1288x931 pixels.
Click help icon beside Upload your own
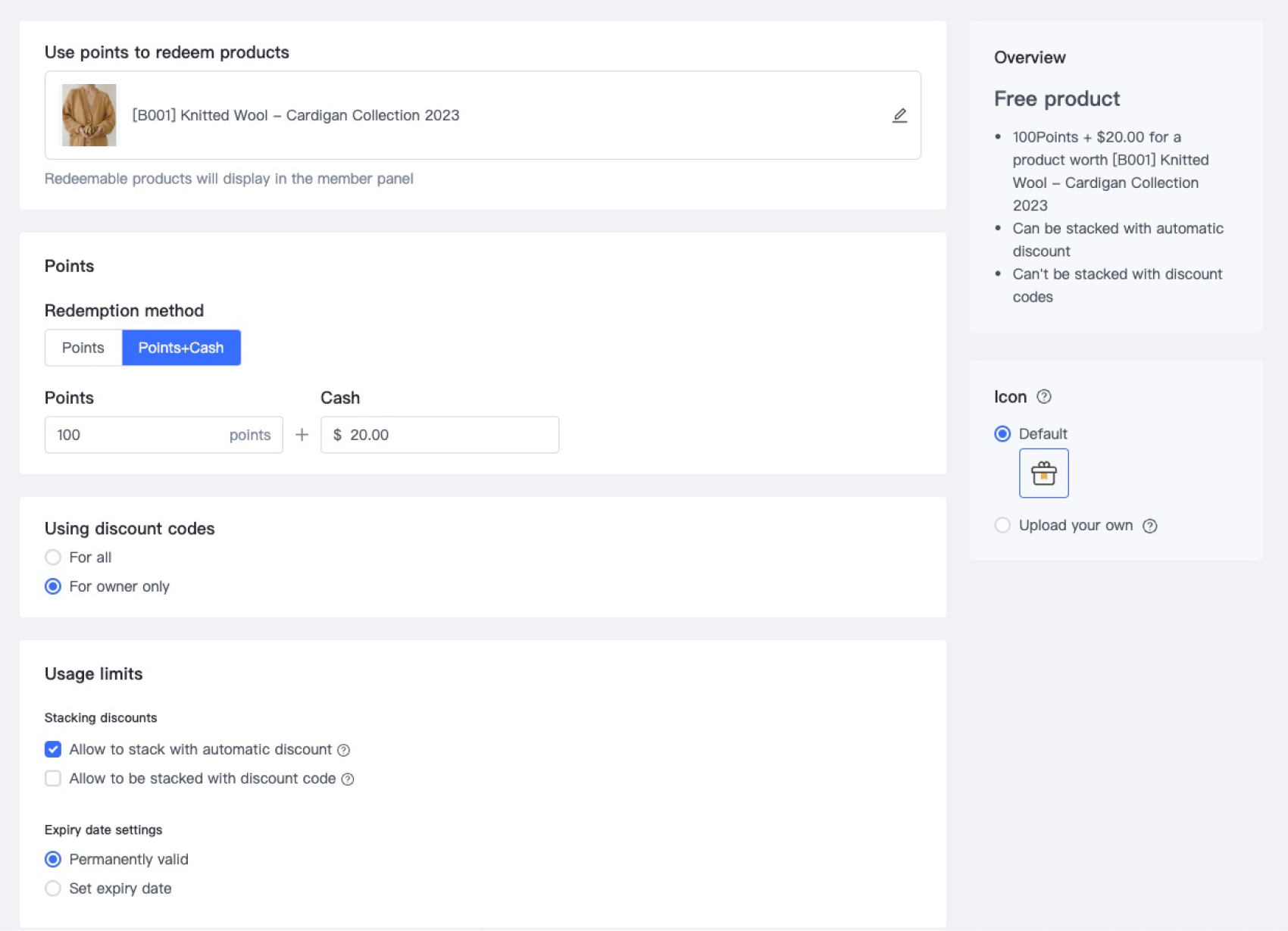pyautogui.click(x=1149, y=526)
